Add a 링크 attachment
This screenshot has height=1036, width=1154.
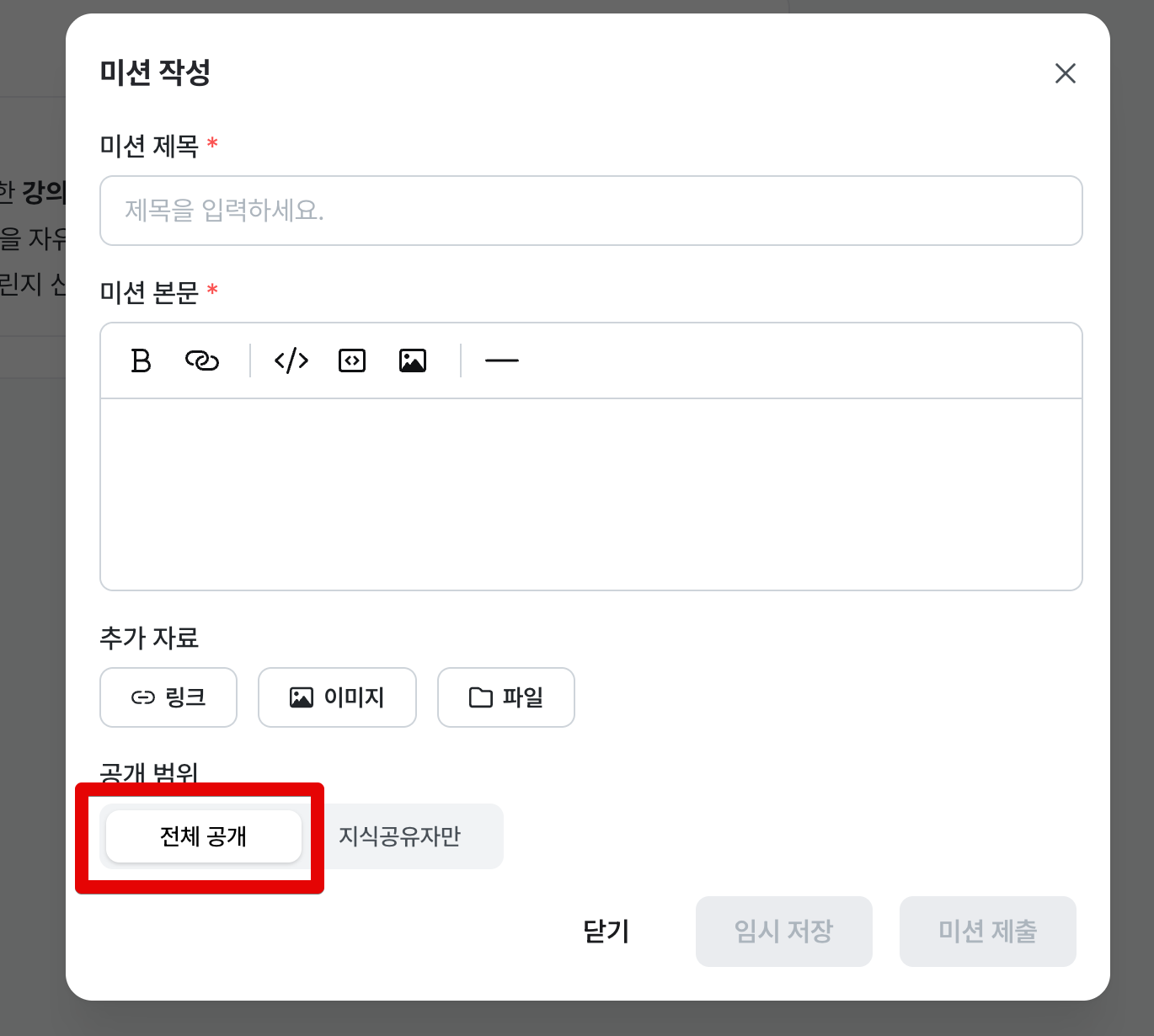[168, 697]
